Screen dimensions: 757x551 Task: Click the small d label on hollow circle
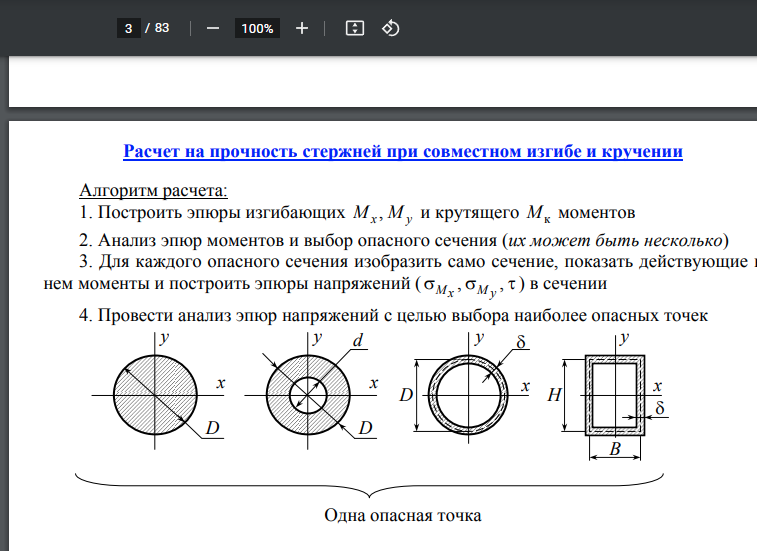coord(356,342)
